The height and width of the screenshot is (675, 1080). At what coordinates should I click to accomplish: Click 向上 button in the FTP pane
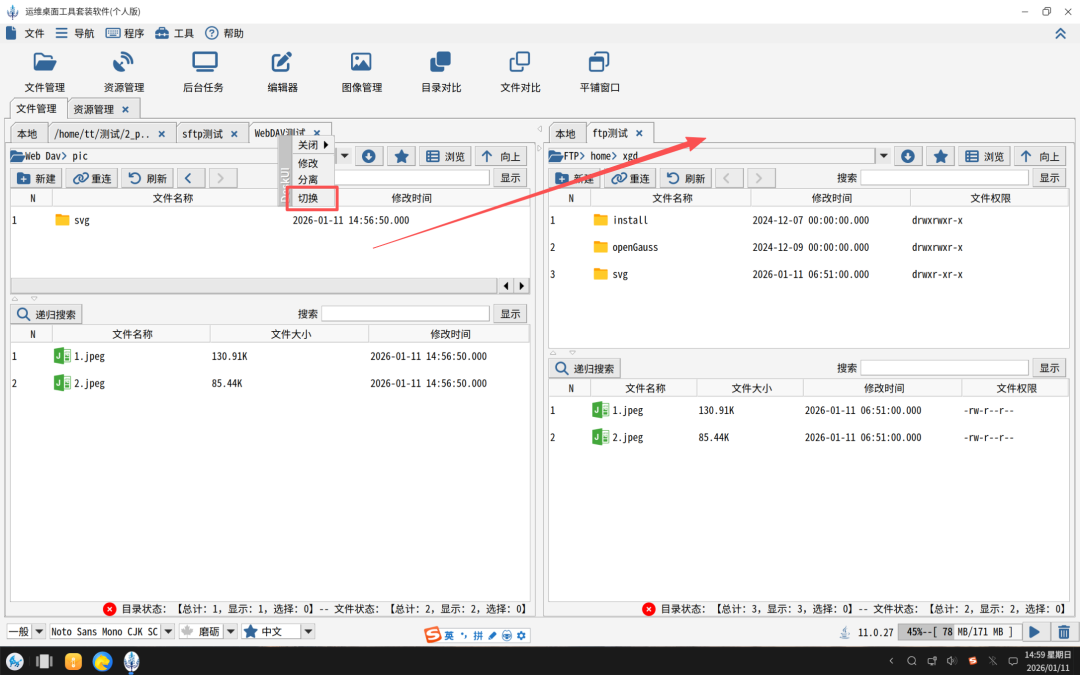pyautogui.click(x=1040, y=156)
